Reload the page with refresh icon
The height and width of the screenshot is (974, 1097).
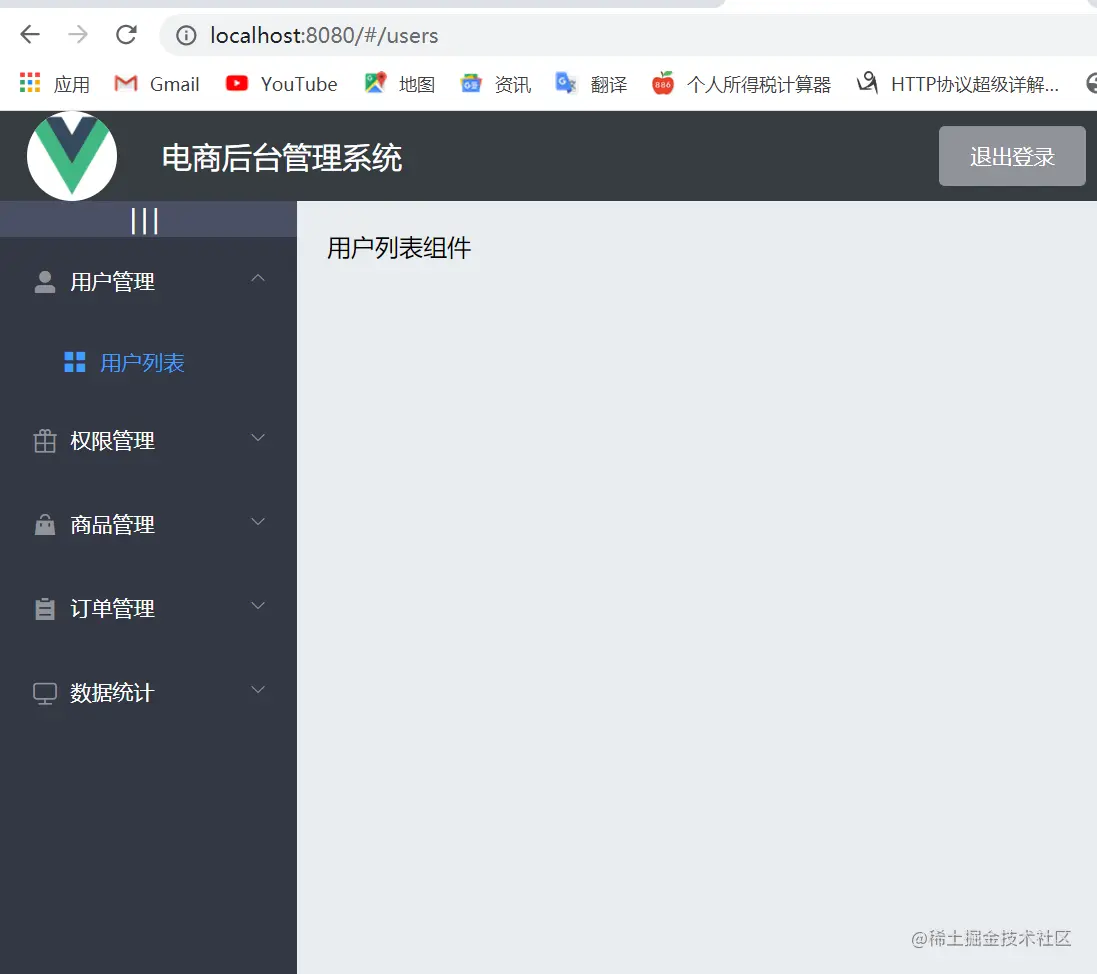click(126, 34)
